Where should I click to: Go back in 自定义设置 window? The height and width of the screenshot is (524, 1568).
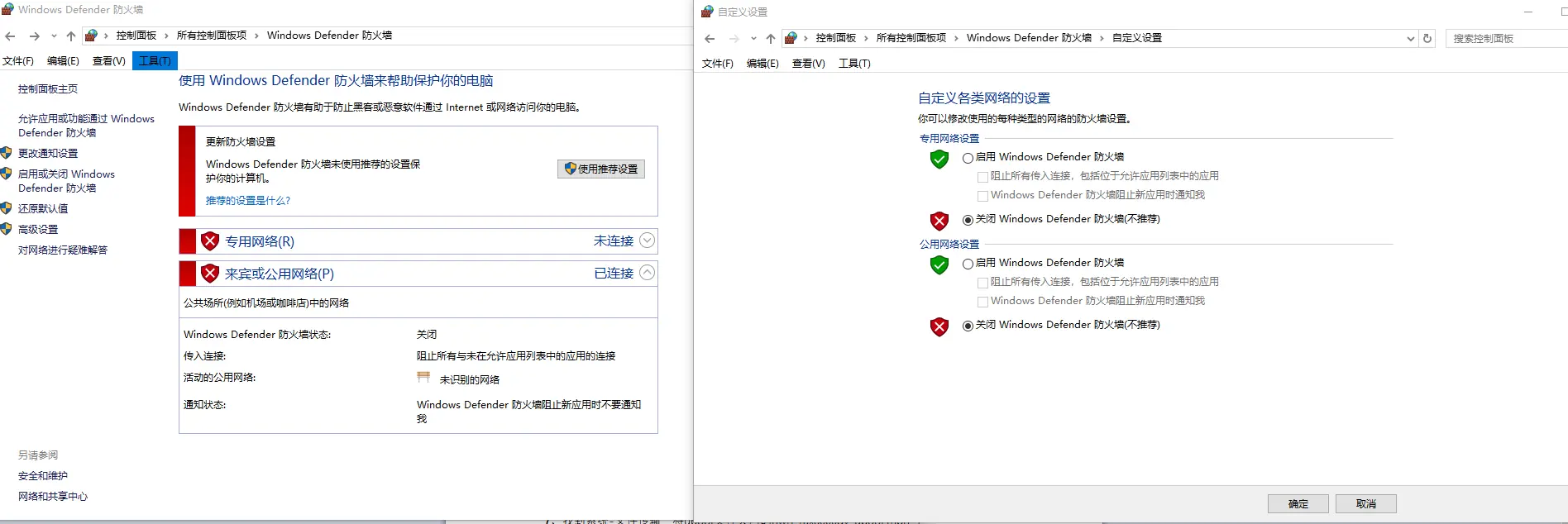tap(710, 38)
